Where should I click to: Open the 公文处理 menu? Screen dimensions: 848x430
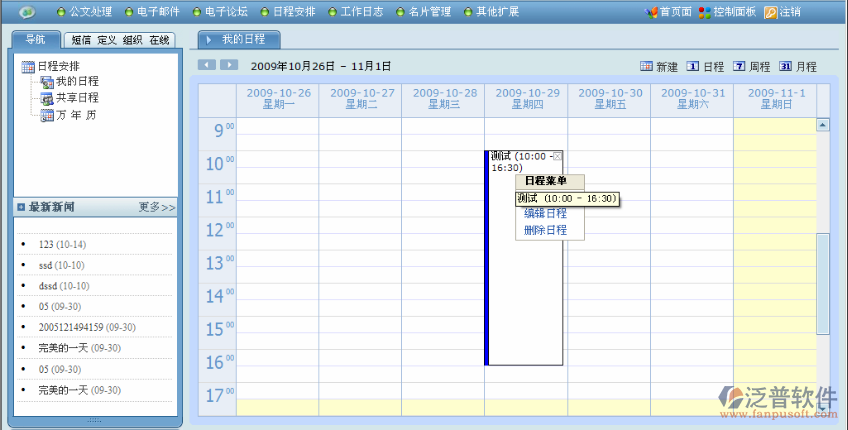[85, 11]
